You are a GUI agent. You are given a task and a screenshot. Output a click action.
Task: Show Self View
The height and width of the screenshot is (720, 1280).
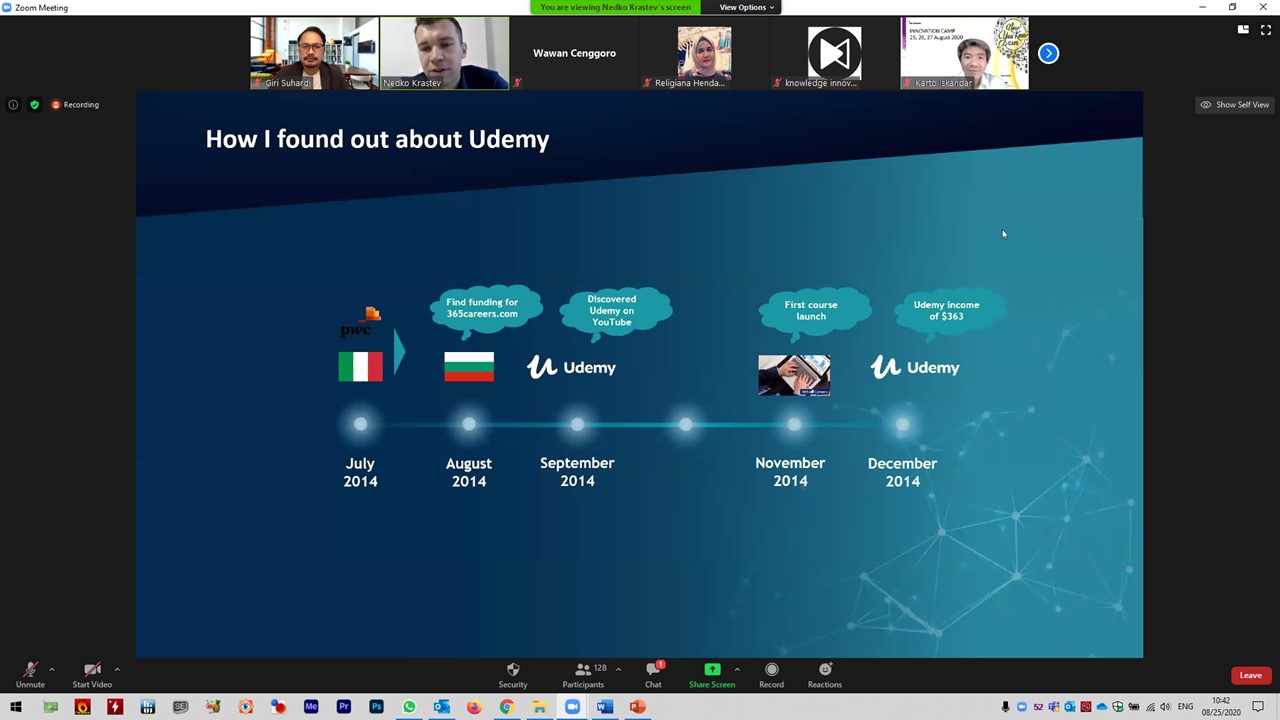point(1235,104)
